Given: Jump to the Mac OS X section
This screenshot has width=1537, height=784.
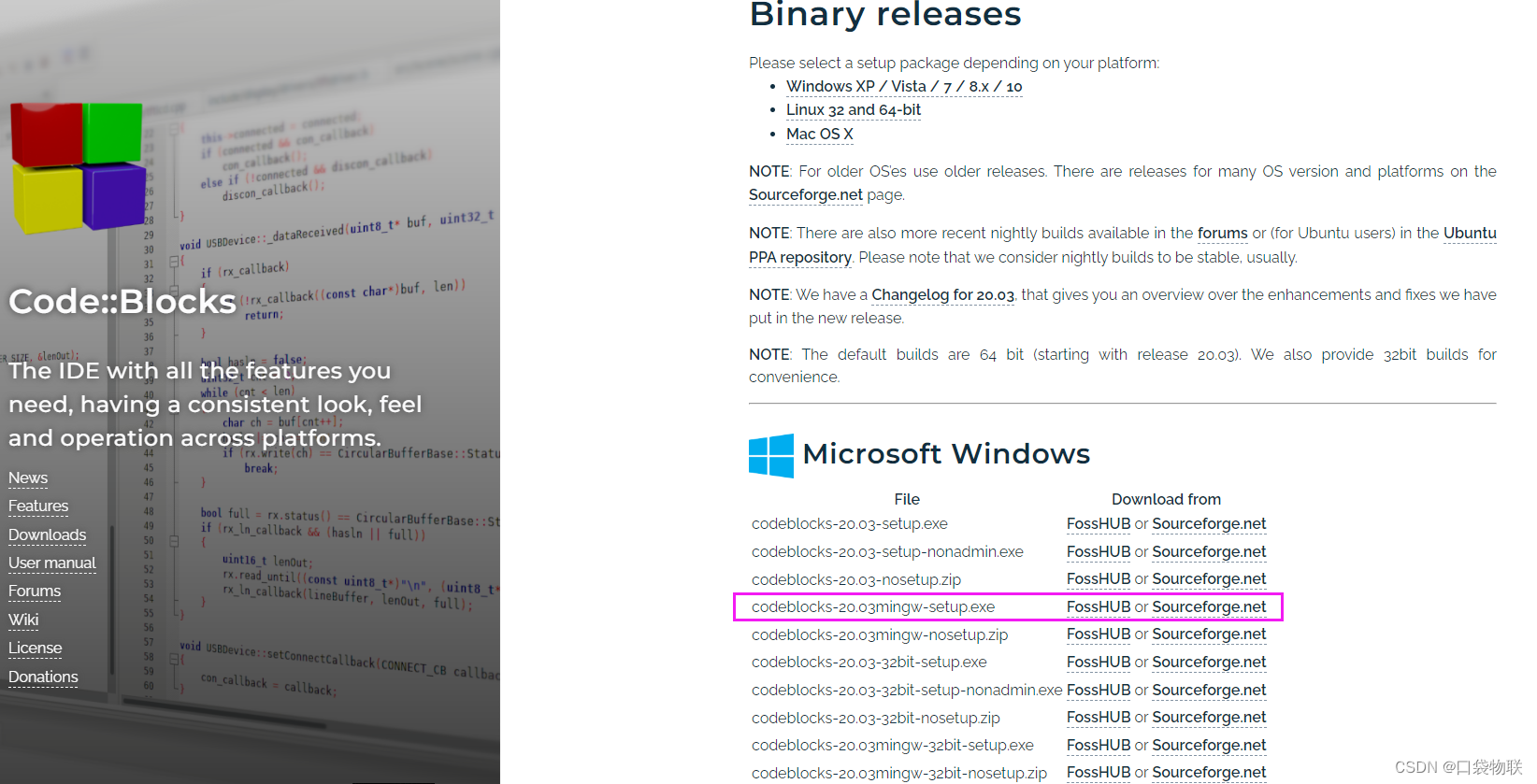Looking at the screenshot, I should 820,135.
